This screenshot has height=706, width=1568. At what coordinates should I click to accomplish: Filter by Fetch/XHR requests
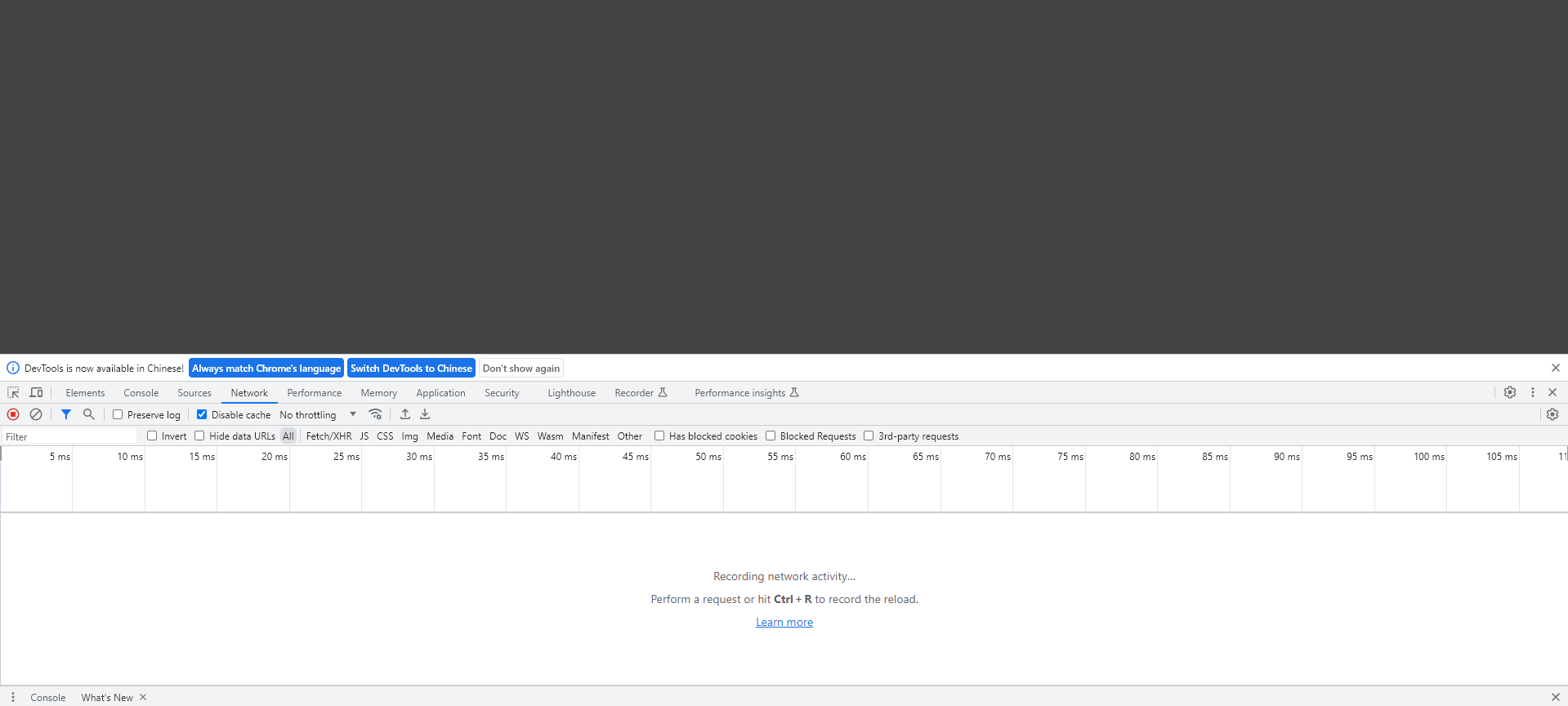pos(329,436)
